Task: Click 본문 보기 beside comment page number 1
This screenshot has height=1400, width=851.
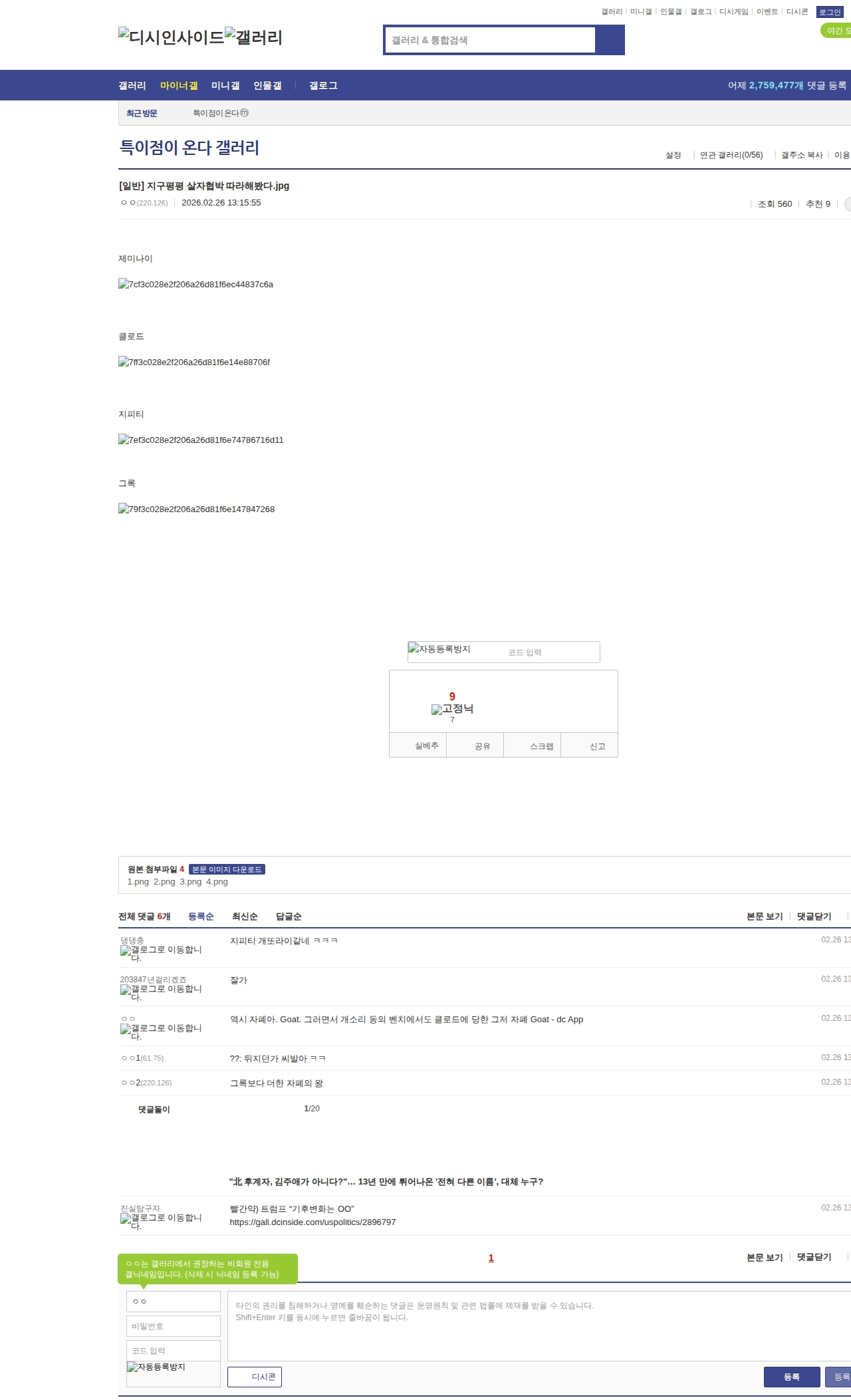Action: pos(765,1258)
